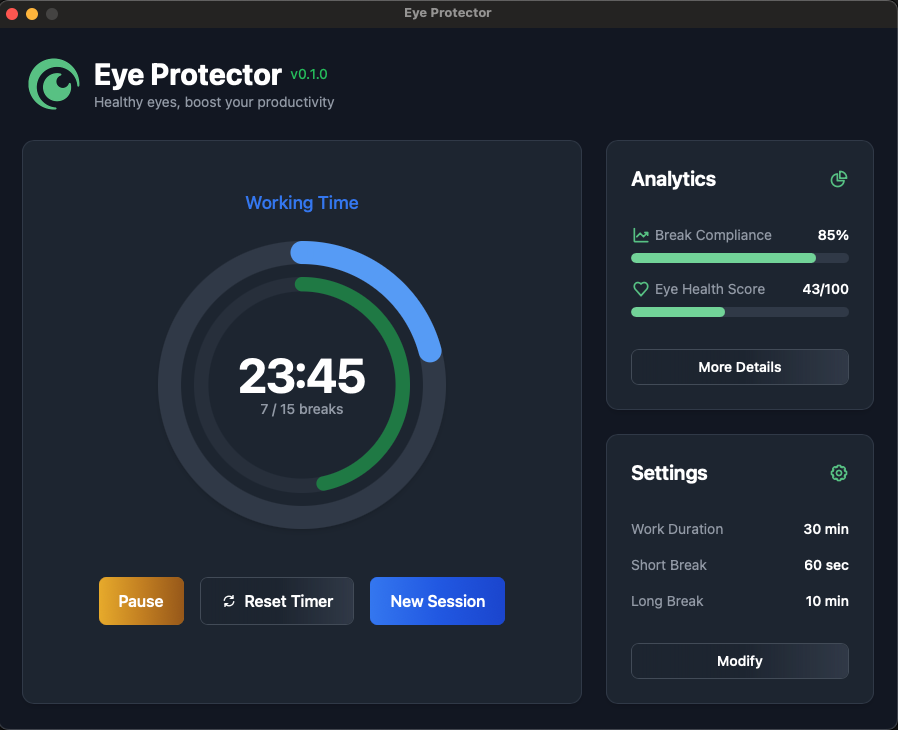Click the Short Break 60 sec setting row

[739, 565]
